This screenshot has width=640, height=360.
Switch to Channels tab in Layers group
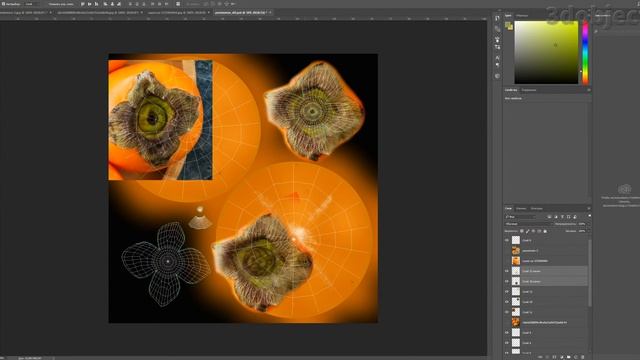(521, 209)
